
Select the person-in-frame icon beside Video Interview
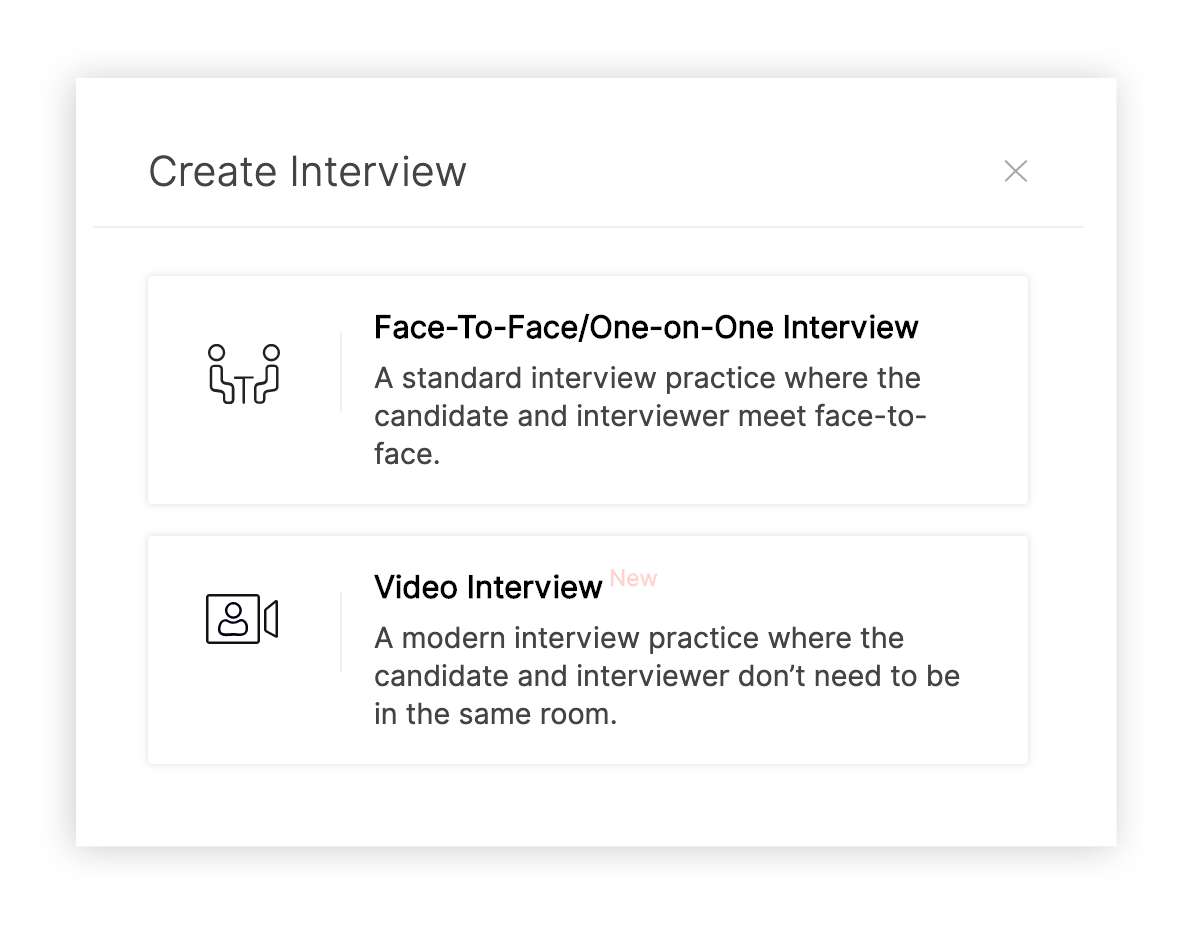pyautogui.click(x=231, y=621)
